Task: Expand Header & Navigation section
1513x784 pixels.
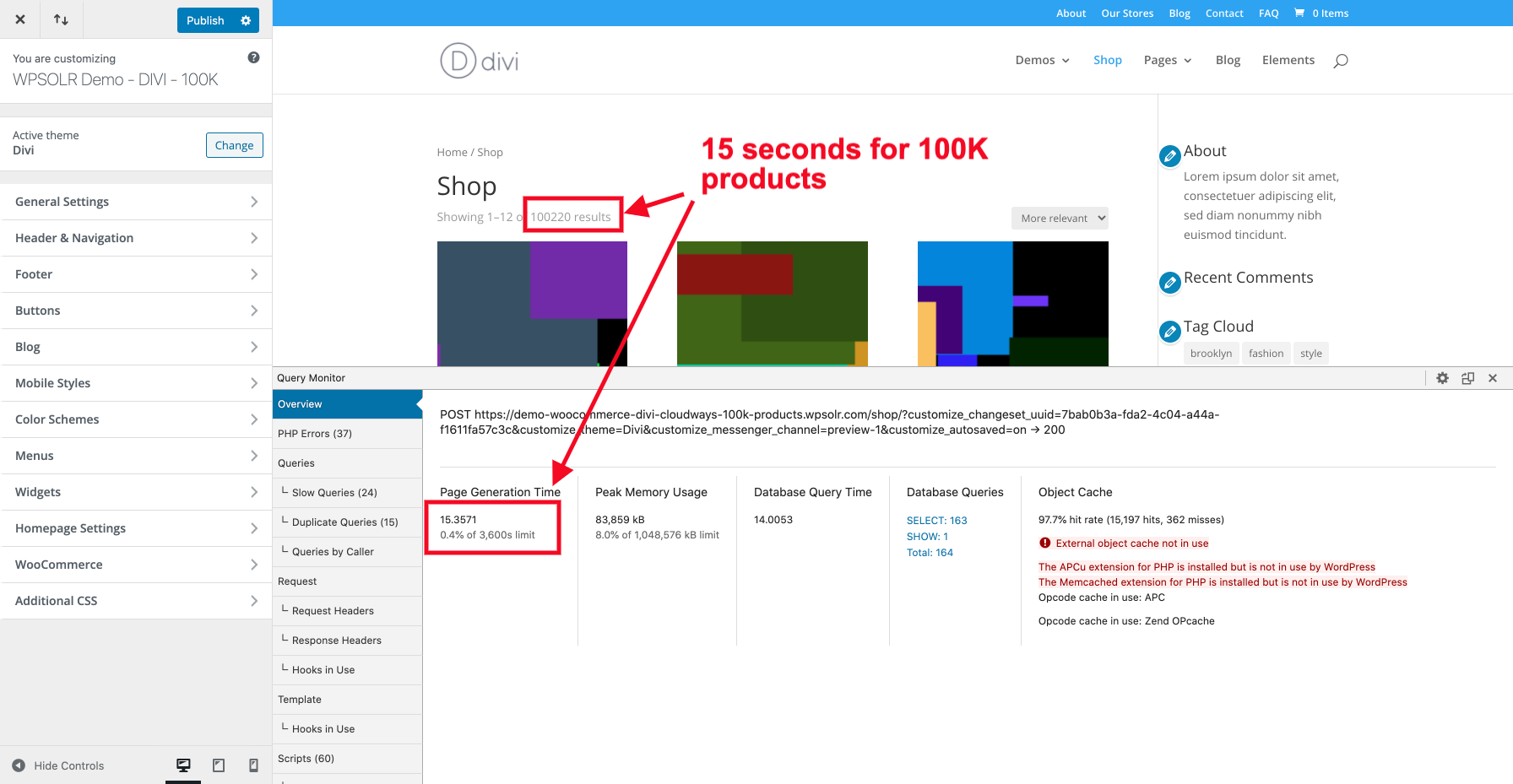Action: 136,238
